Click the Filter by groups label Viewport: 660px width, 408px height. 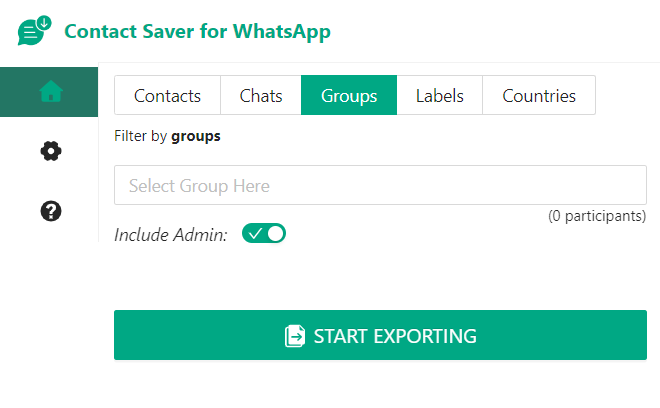(167, 136)
